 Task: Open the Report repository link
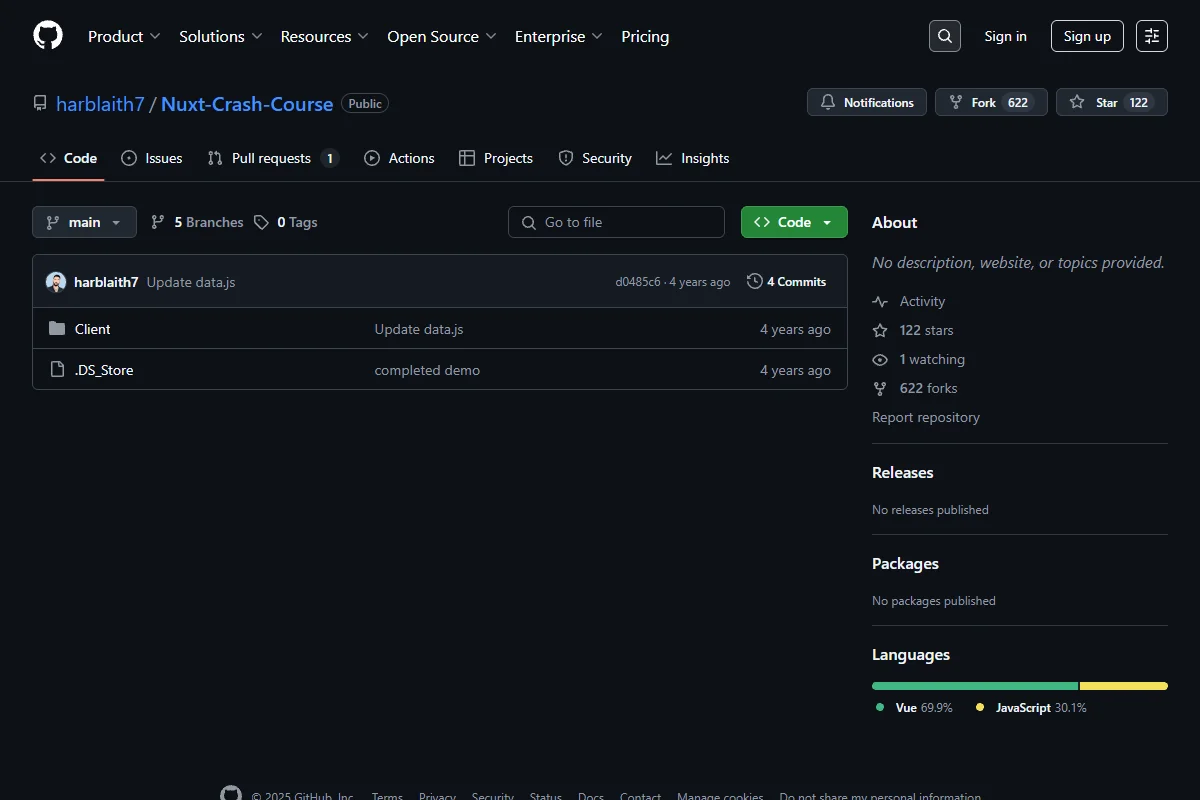click(x=926, y=417)
